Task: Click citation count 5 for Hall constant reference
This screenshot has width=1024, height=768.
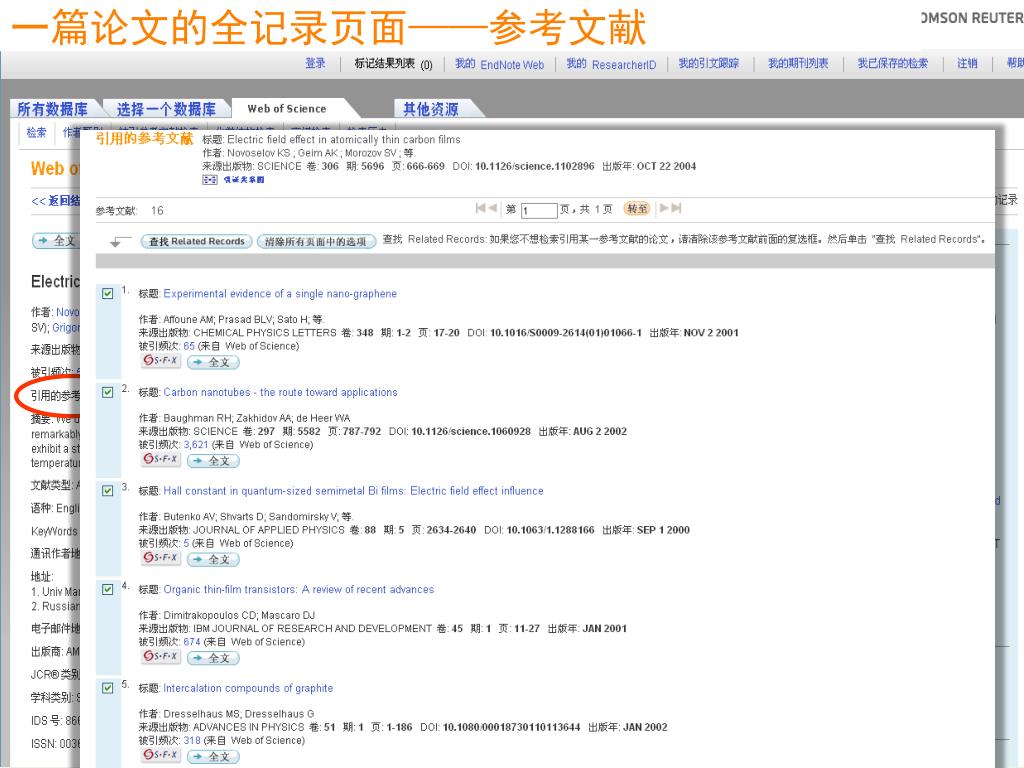Action: point(186,543)
